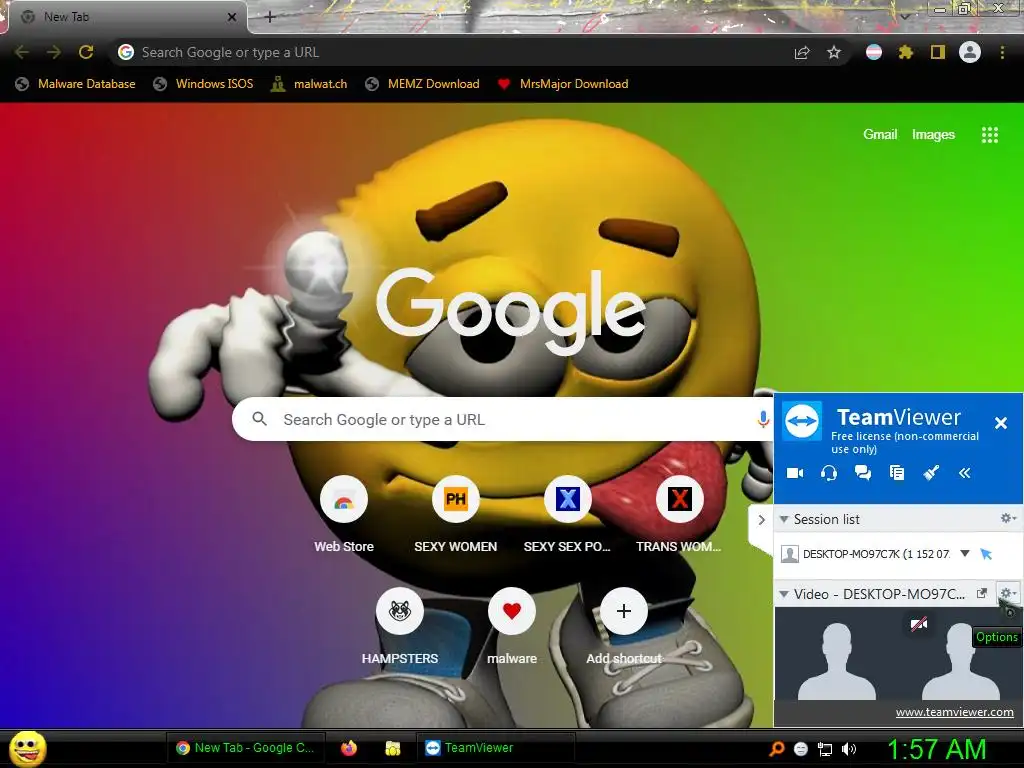Open TeamViewer file box icon
The height and width of the screenshot is (768, 1024).
click(897, 473)
